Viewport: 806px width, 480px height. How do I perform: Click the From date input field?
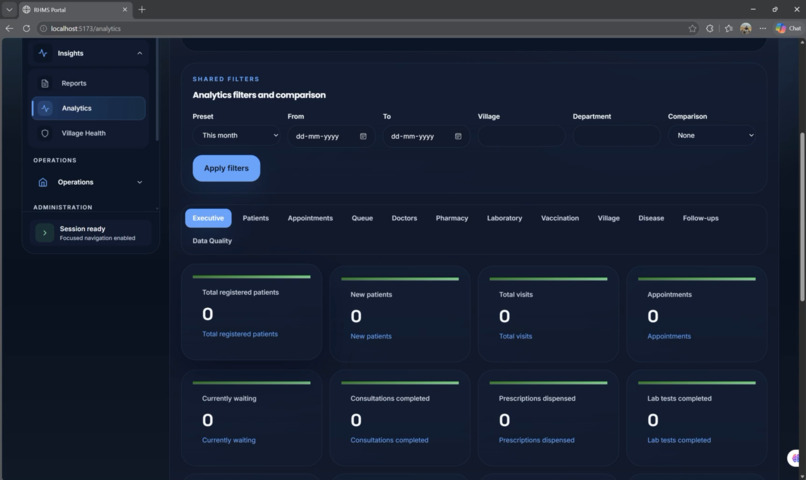331,136
